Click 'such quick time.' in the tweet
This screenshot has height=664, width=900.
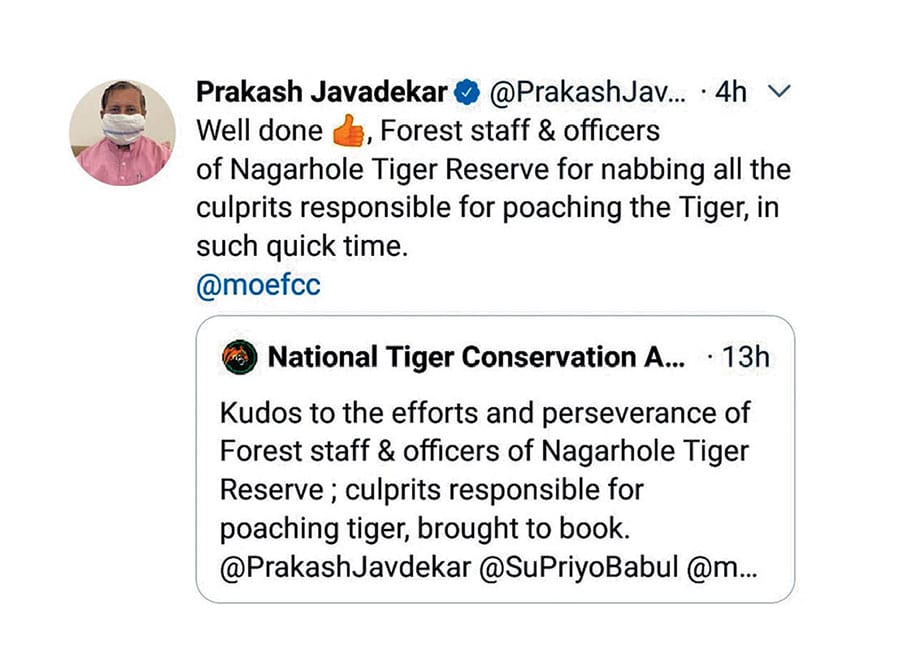tap(302, 247)
